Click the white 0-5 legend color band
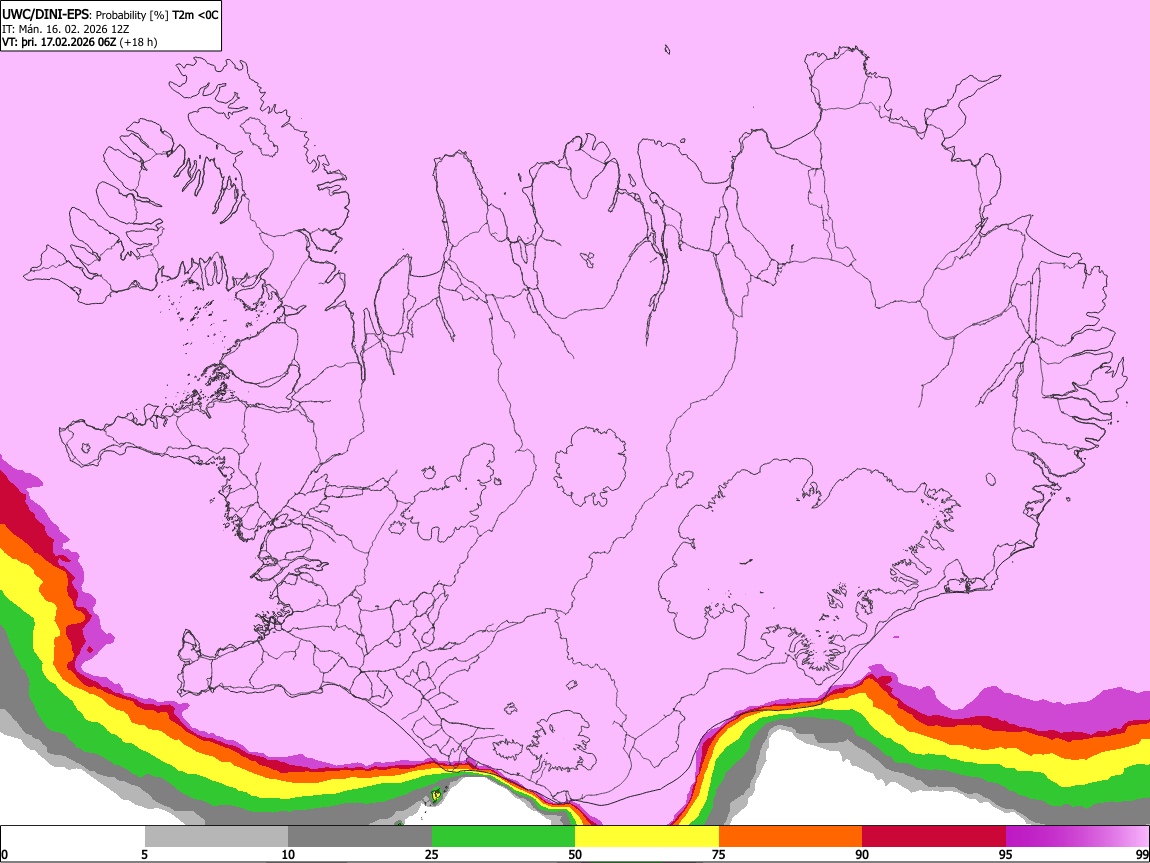Screen dimensions: 1150x863 point(73,837)
